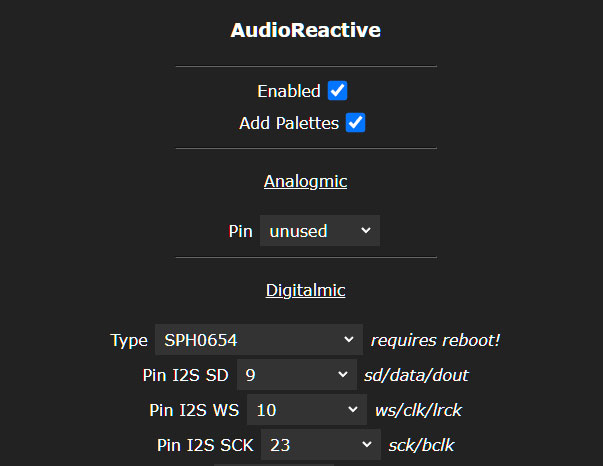This screenshot has height=466, width=603.
Task: Click the sd/data/dout hint text
Action: (412, 376)
